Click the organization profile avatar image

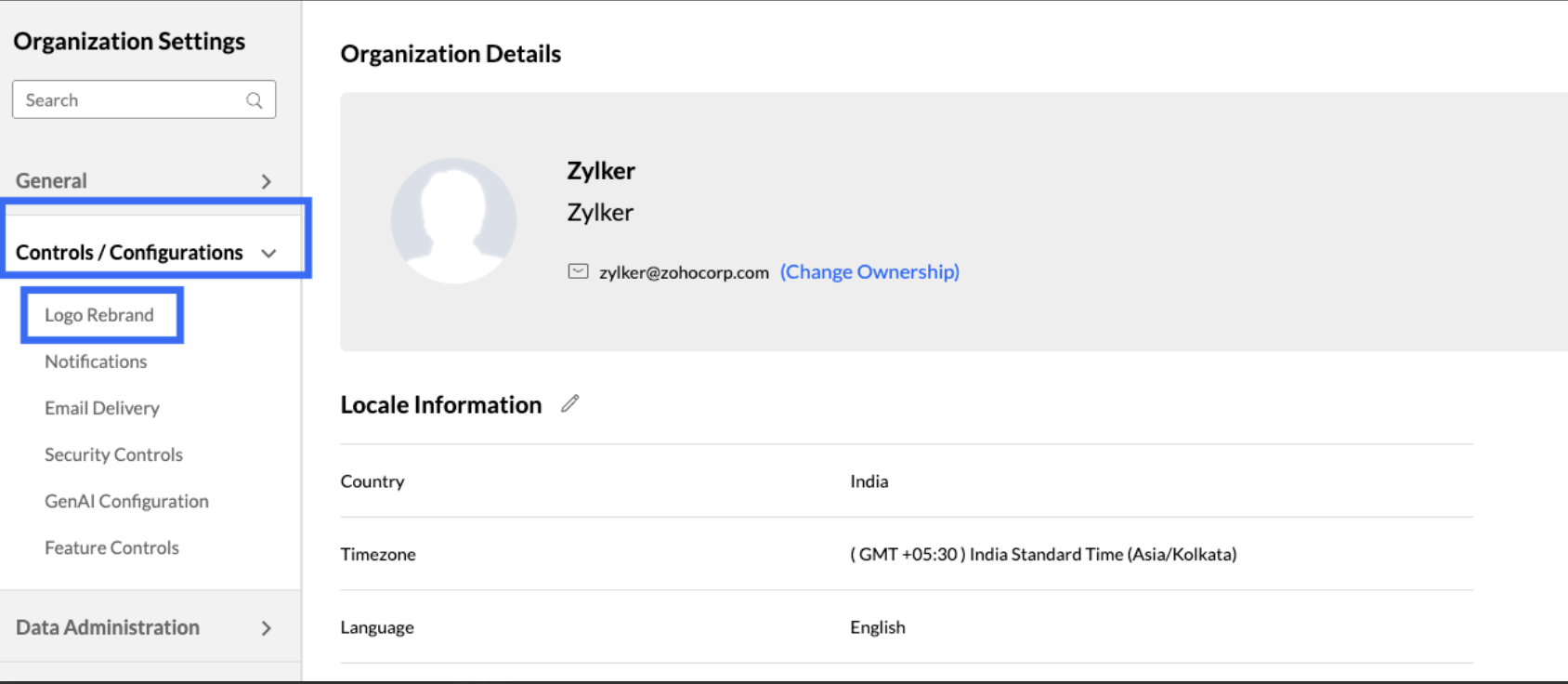coord(453,220)
